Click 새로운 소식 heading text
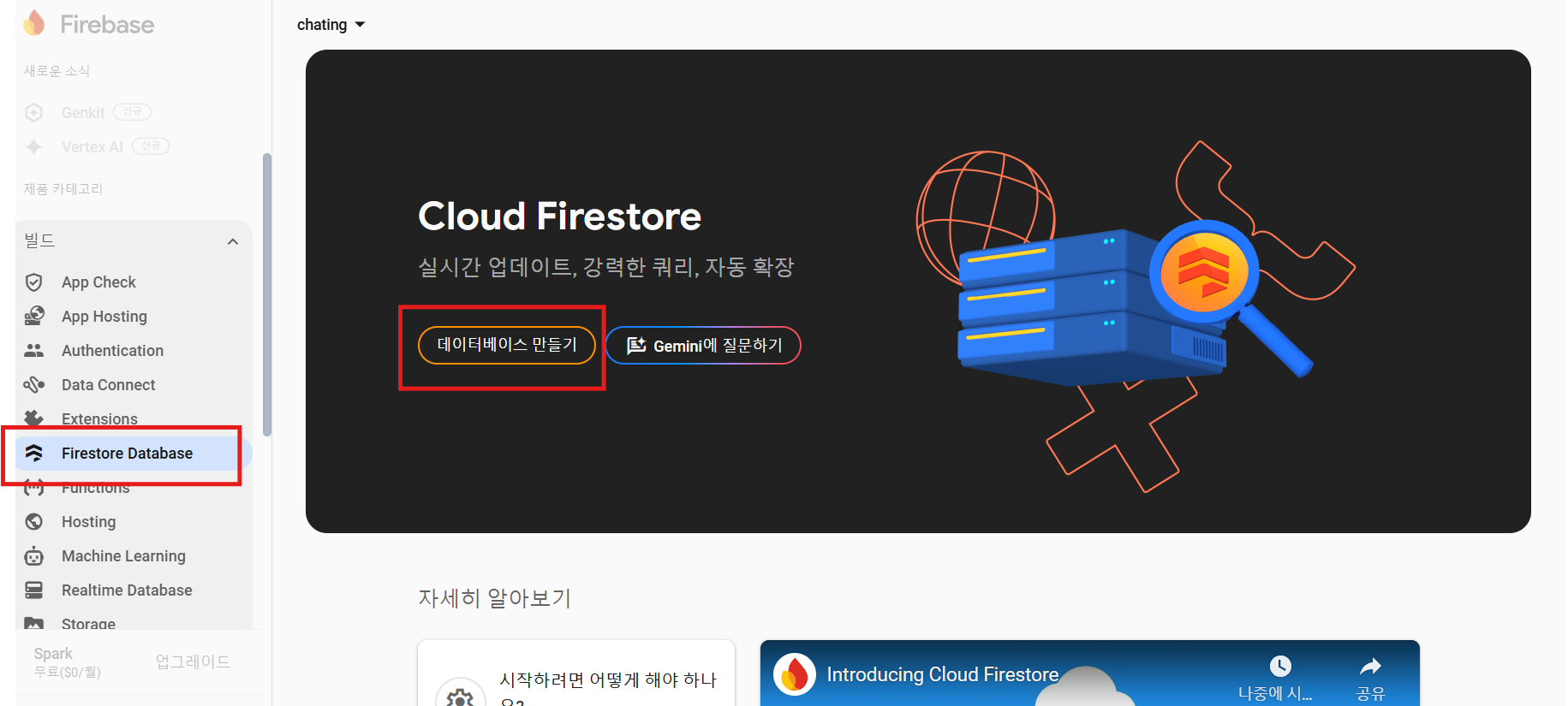Screen dimensions: 1568x706 pyautogui.click(x=57, y=71)
